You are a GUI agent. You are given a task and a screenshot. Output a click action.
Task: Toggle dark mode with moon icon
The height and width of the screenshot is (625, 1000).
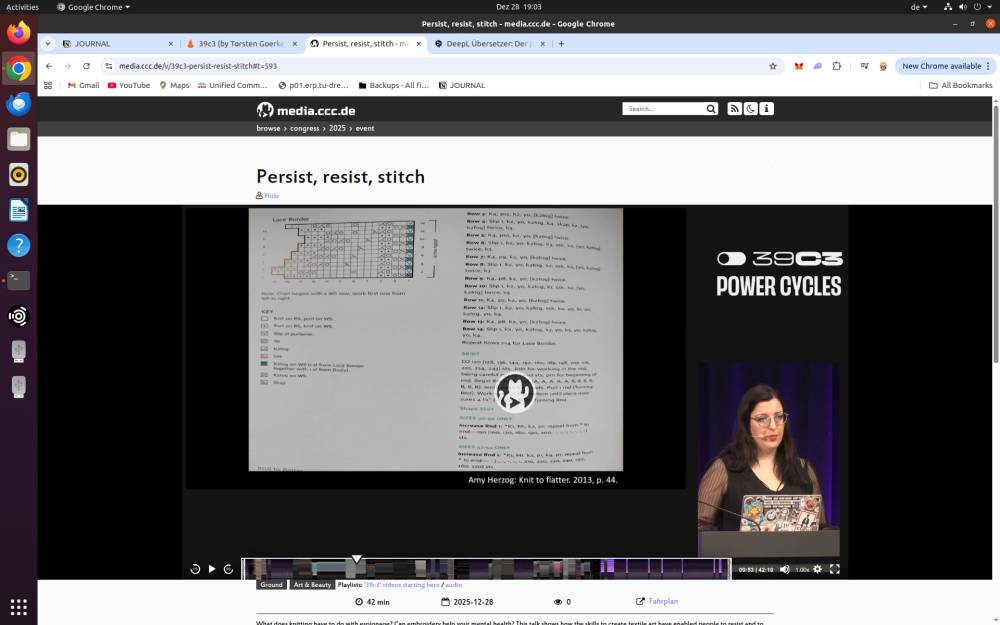point(751,109)
